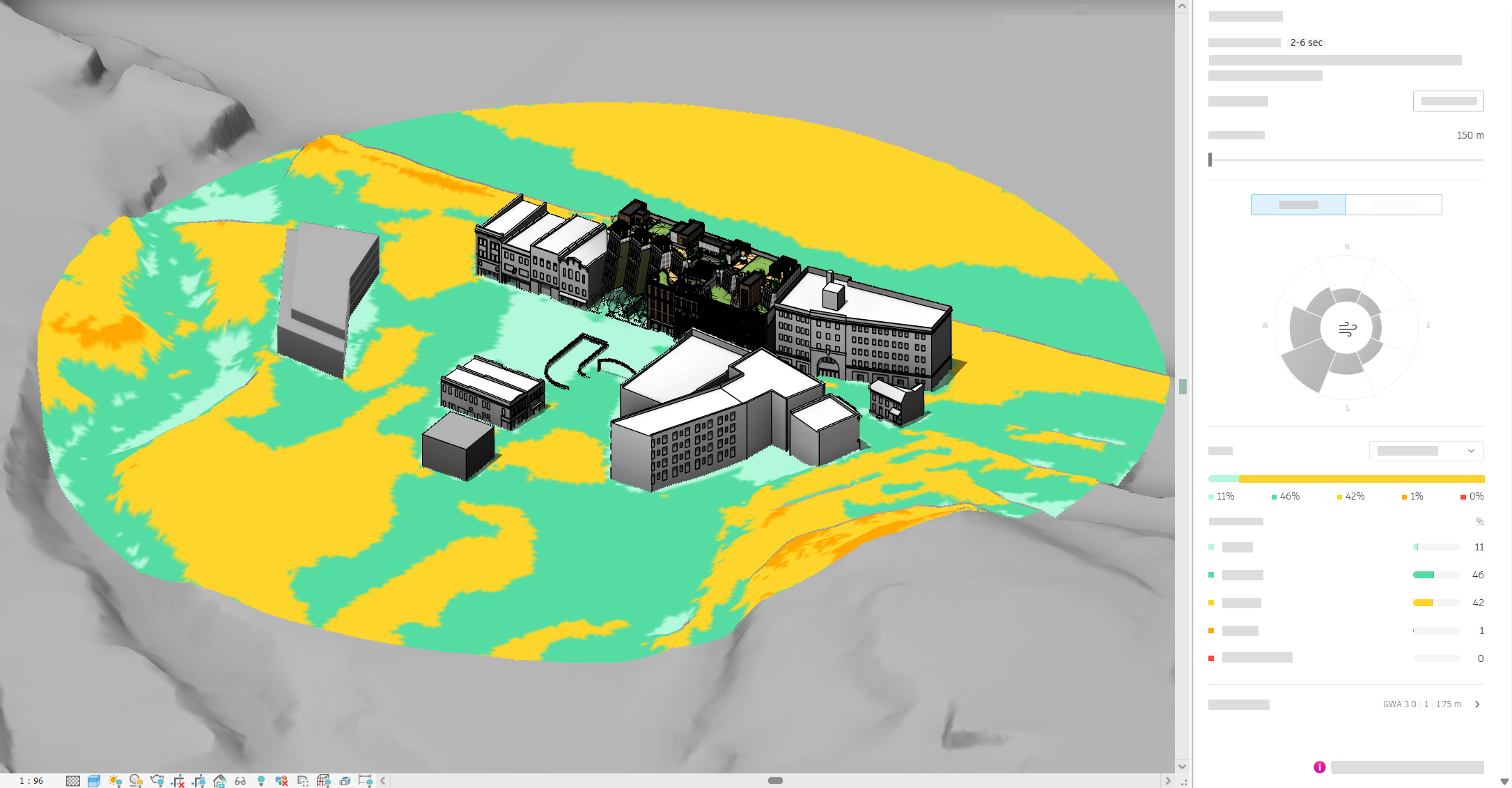Click the 150 m radius slider handle
This screenshot has width=1512, height=788.
[1210, 160]
